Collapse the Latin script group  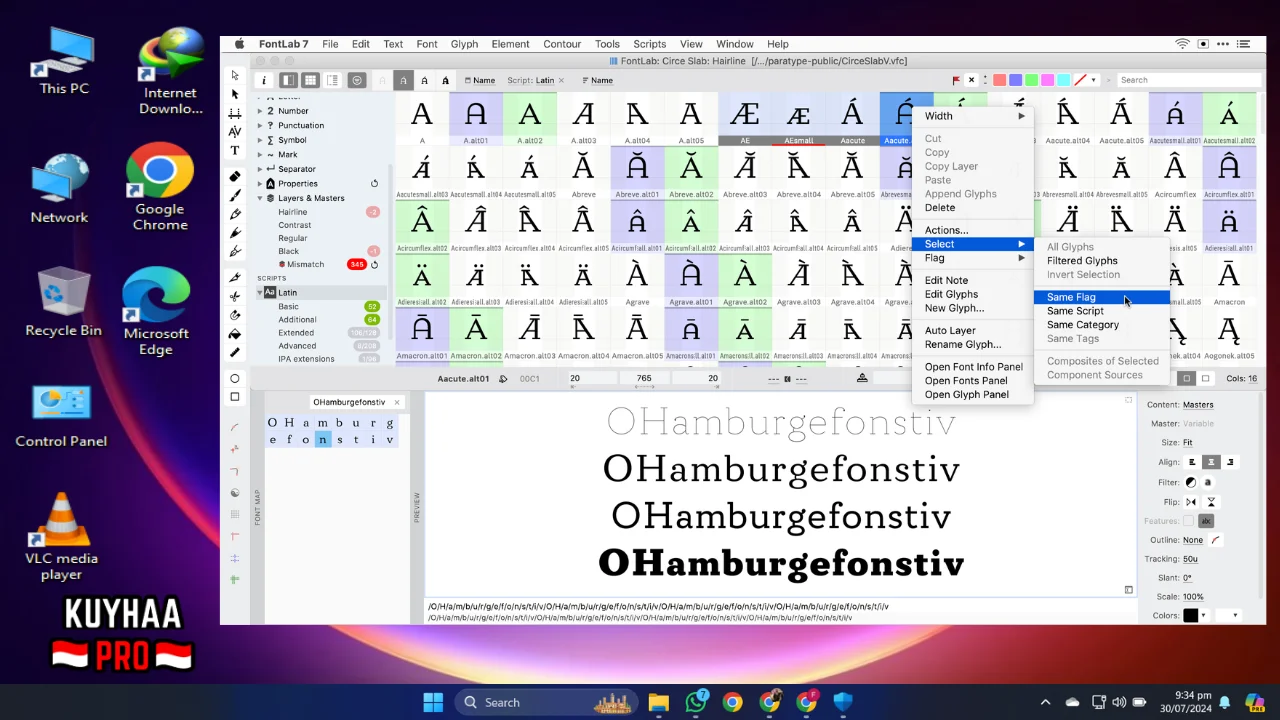click(260, 293)
